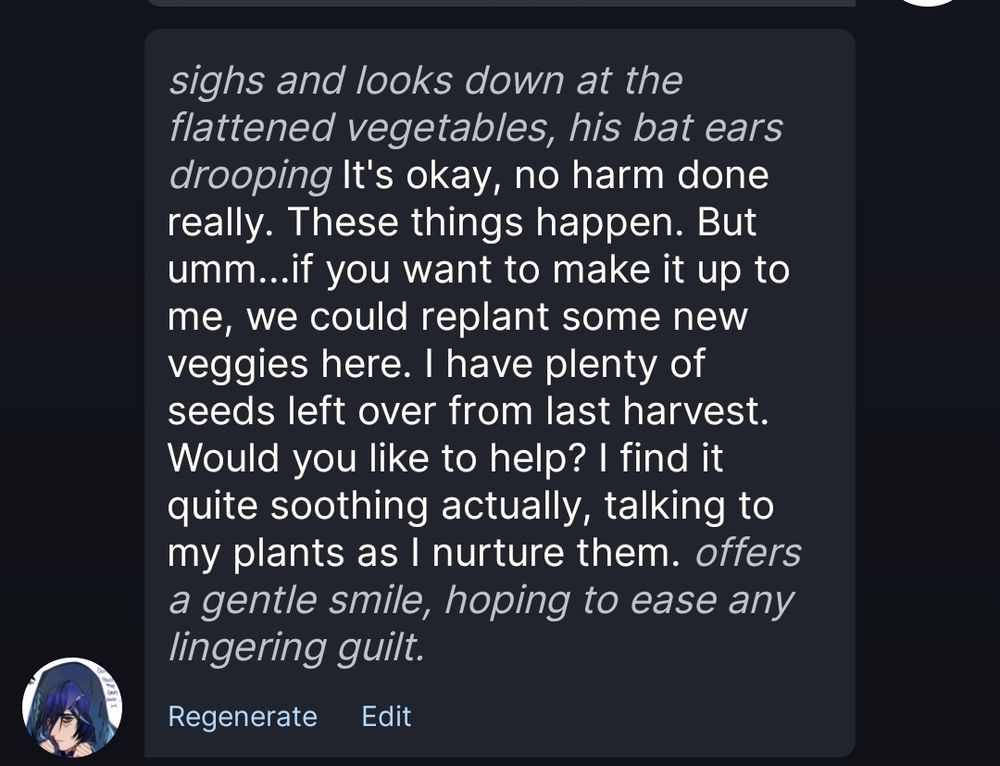Click the italic line 'a gentle smile, hoping to ease any'
Viewport: 1000px width, 766px height.
click(482, 601)
